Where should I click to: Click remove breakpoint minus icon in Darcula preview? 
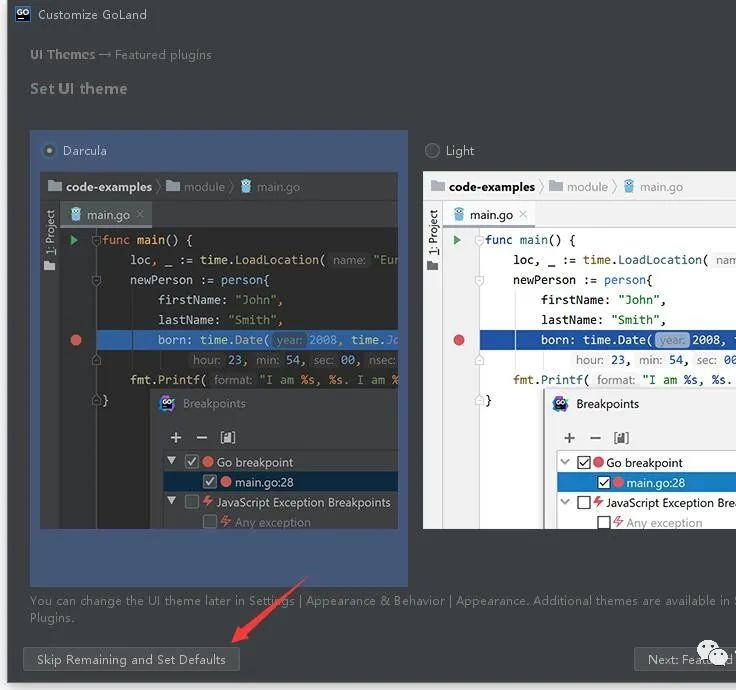click(202, 437)
